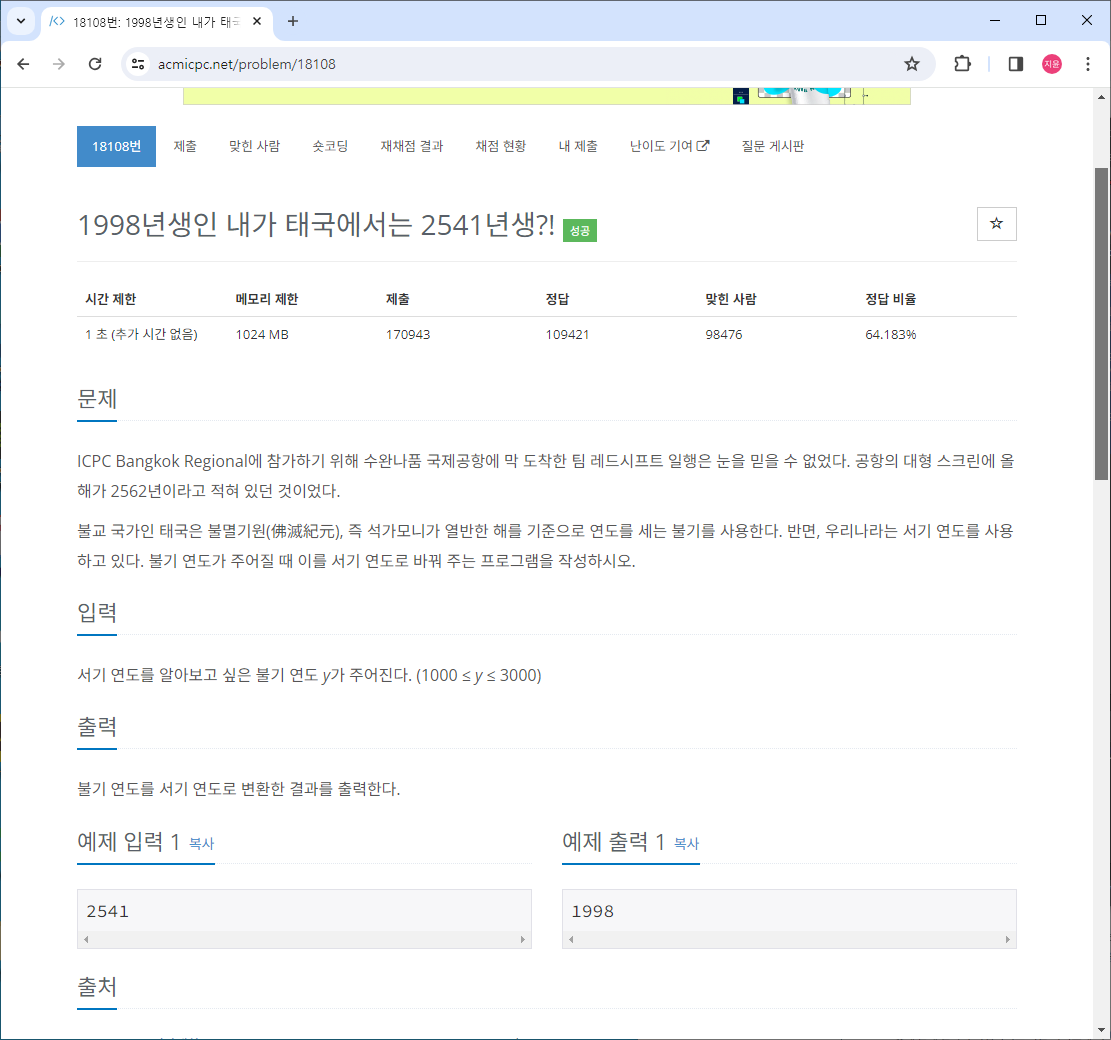
Task: Click the site info icon in the address bar
Action: (136, 63)
